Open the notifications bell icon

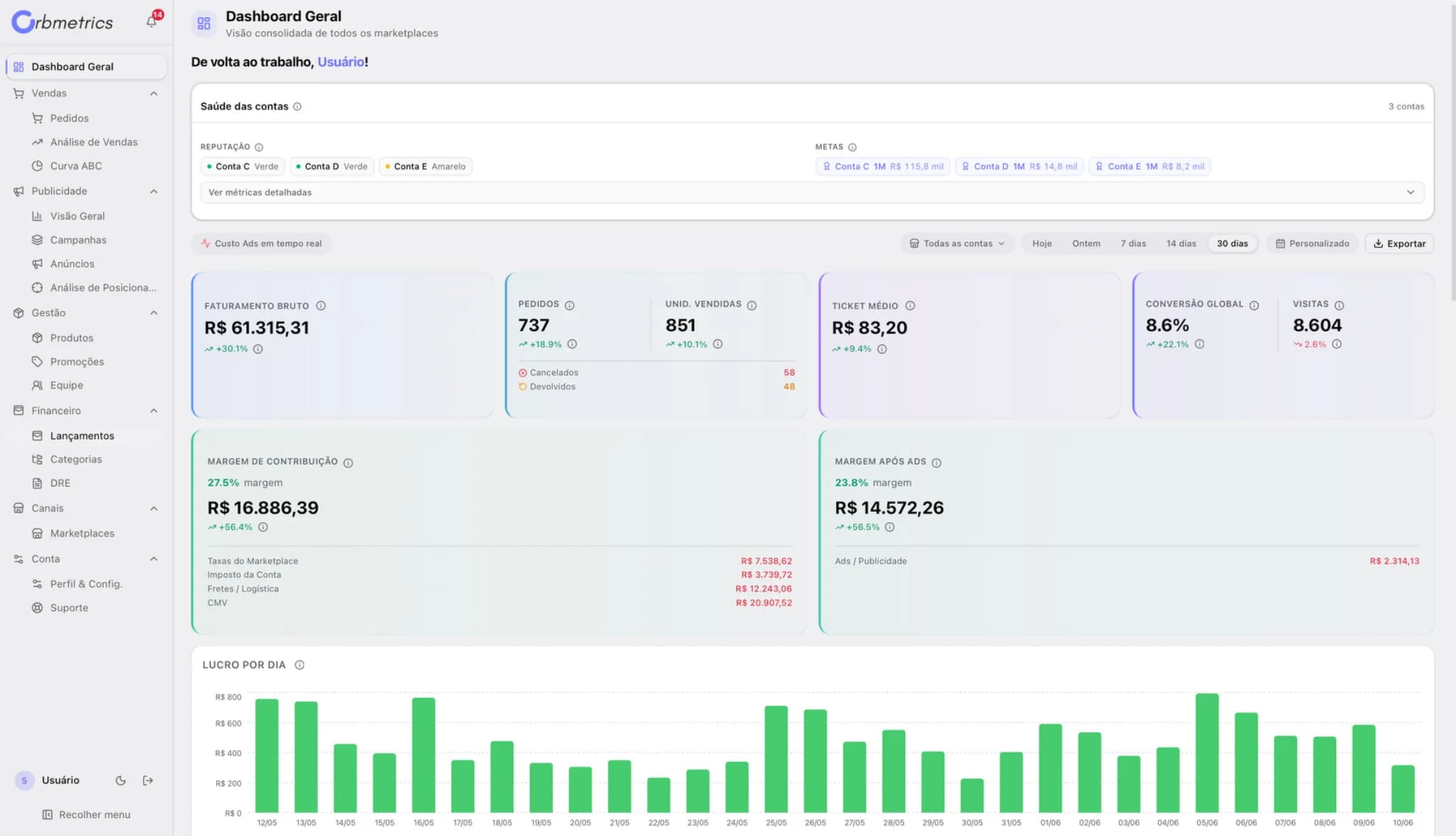(151, 21)
